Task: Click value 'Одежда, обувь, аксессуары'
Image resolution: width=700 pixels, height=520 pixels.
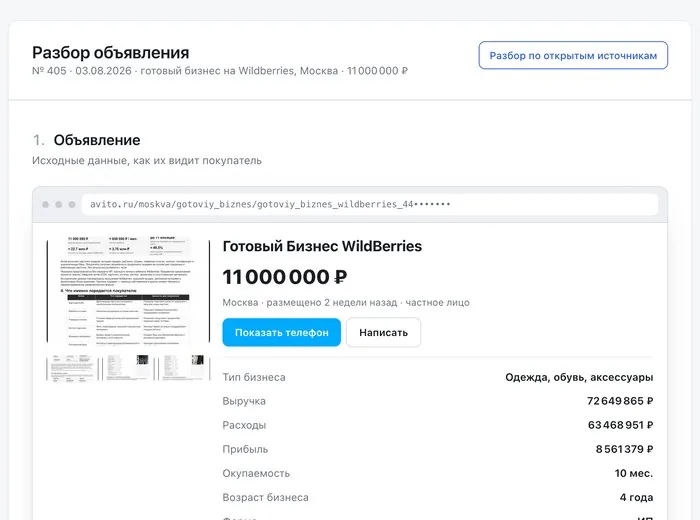Action: coord(579,378)
